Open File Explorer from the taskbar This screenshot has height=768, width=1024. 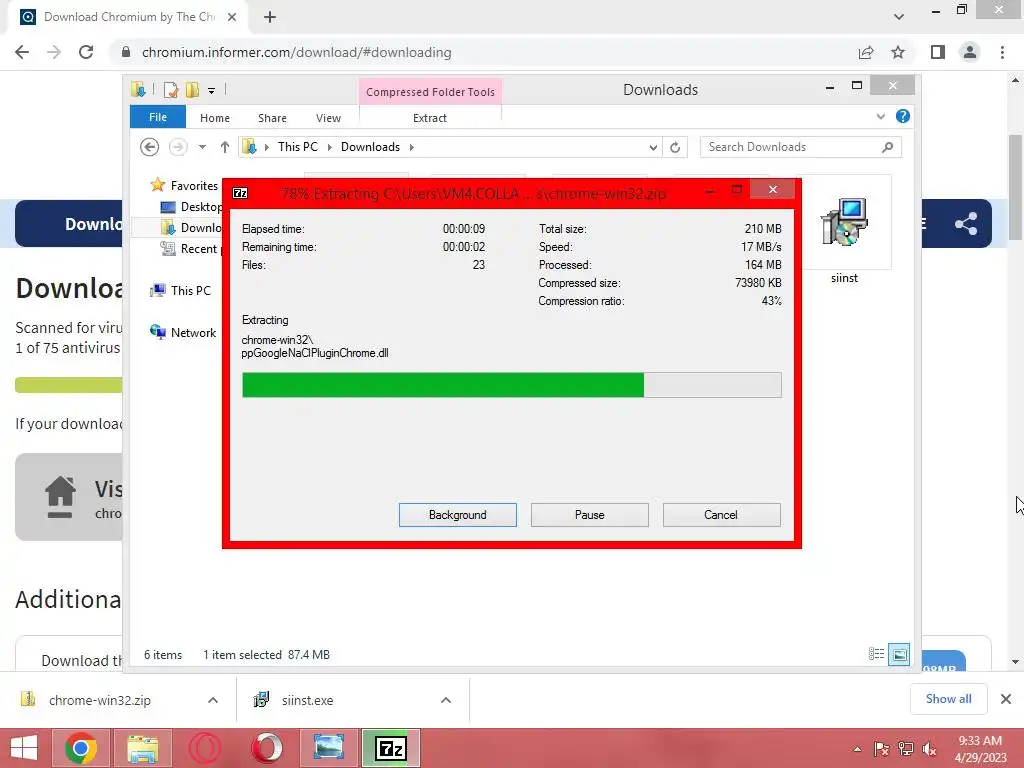tap(143, 748)
